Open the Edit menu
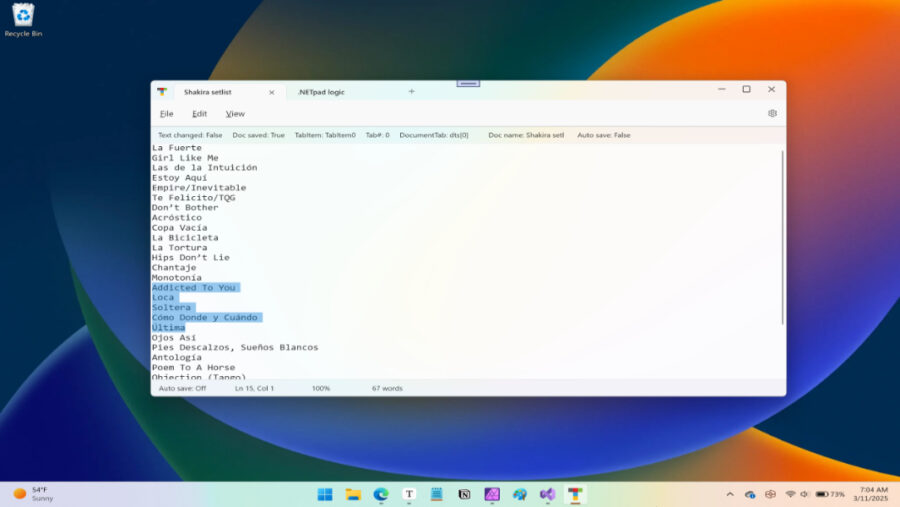Image resolution: width=900 pixels, height=507 pixels. (x=200, y=114)
